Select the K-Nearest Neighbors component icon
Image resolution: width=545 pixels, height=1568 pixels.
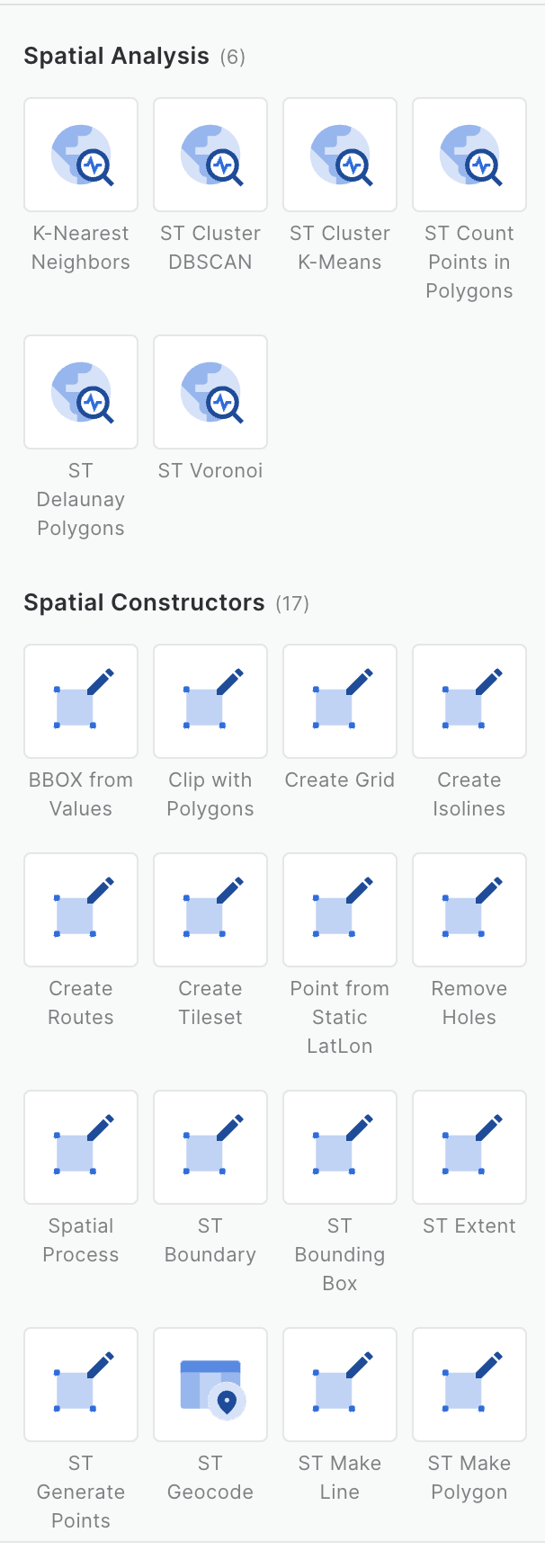click(81, 155)
